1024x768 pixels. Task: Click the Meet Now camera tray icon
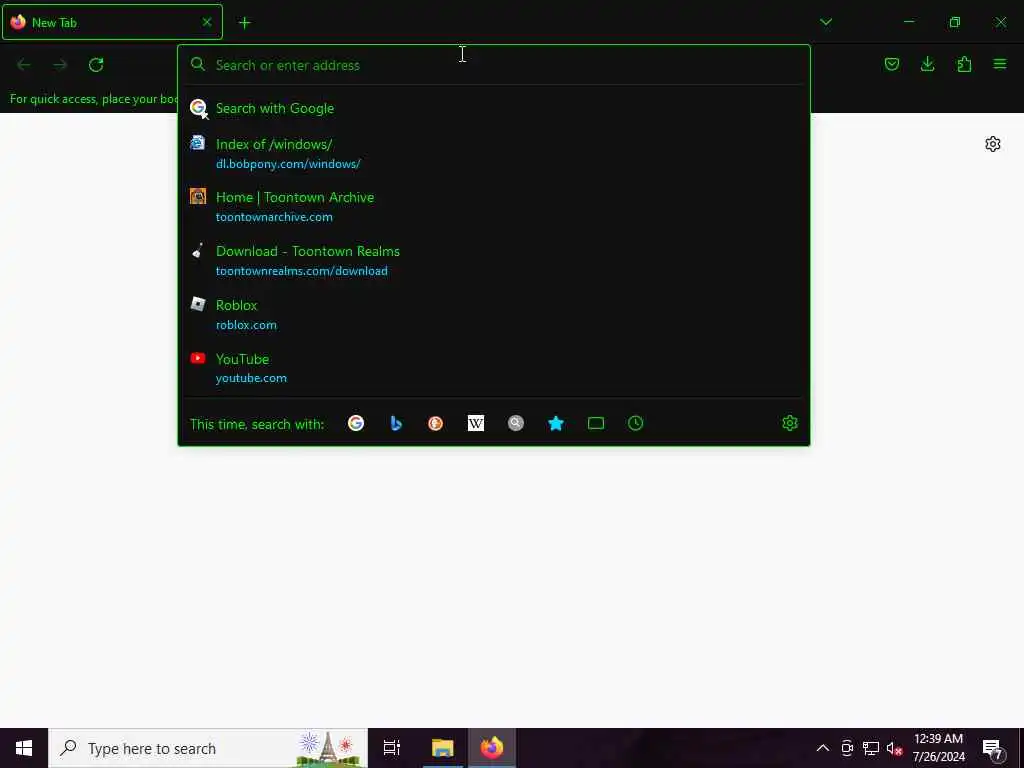pos(847,748)
